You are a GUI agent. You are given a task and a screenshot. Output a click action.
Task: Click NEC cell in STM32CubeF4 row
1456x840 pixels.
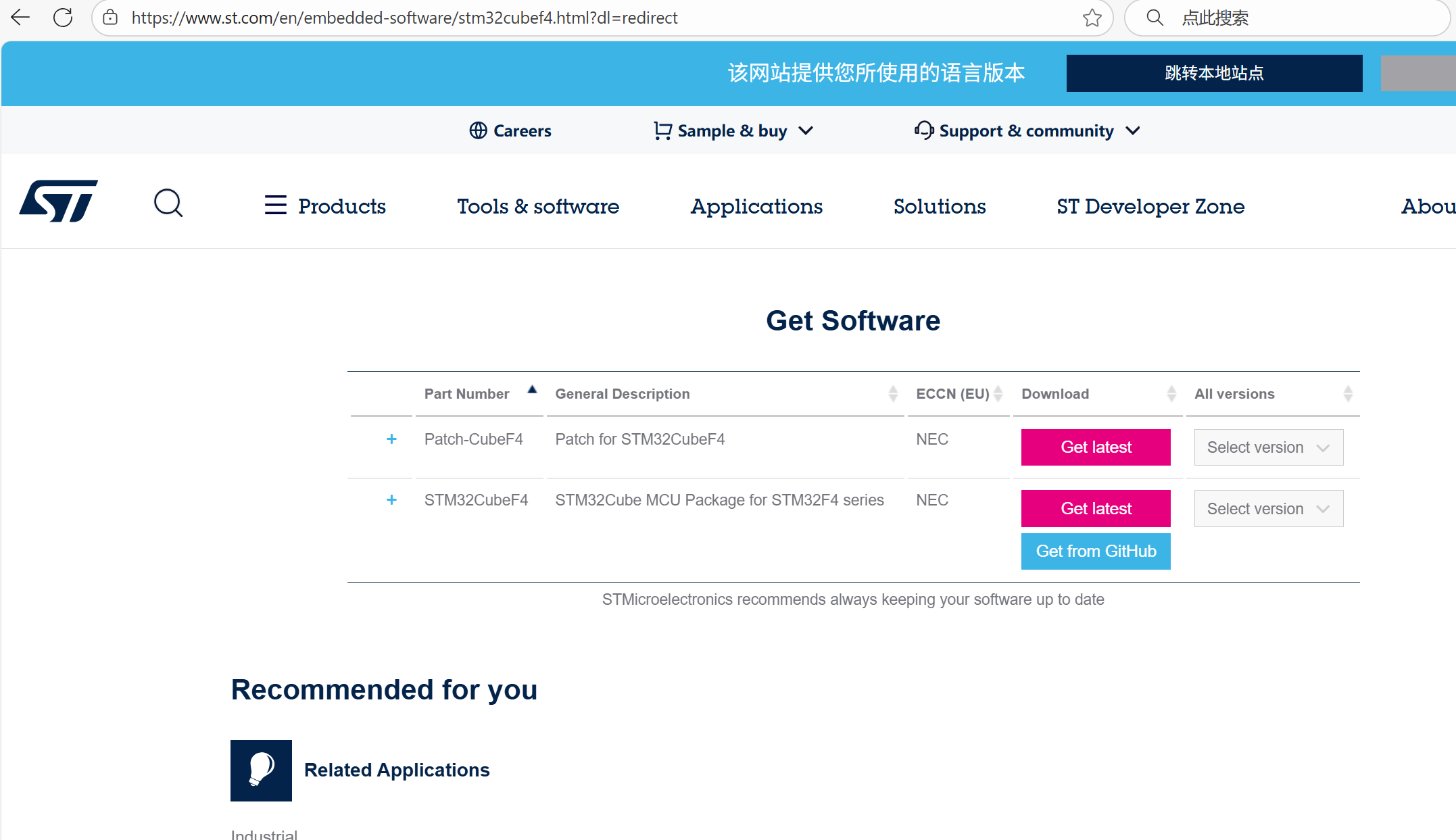click(932, 500)
